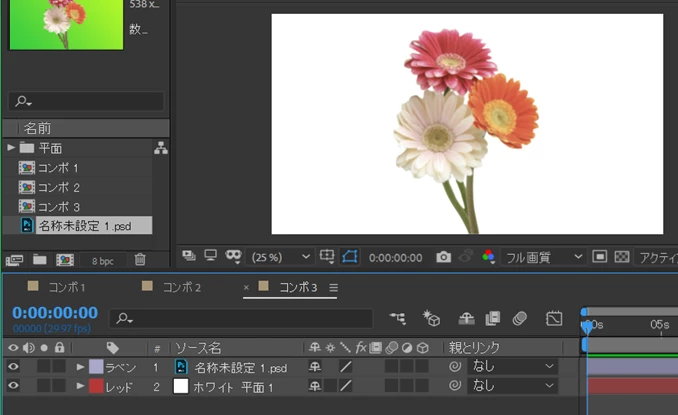The width and height of the screenshot is (678, 415).
Task: Show last snapshot icon
Action: tap(466, 256)
